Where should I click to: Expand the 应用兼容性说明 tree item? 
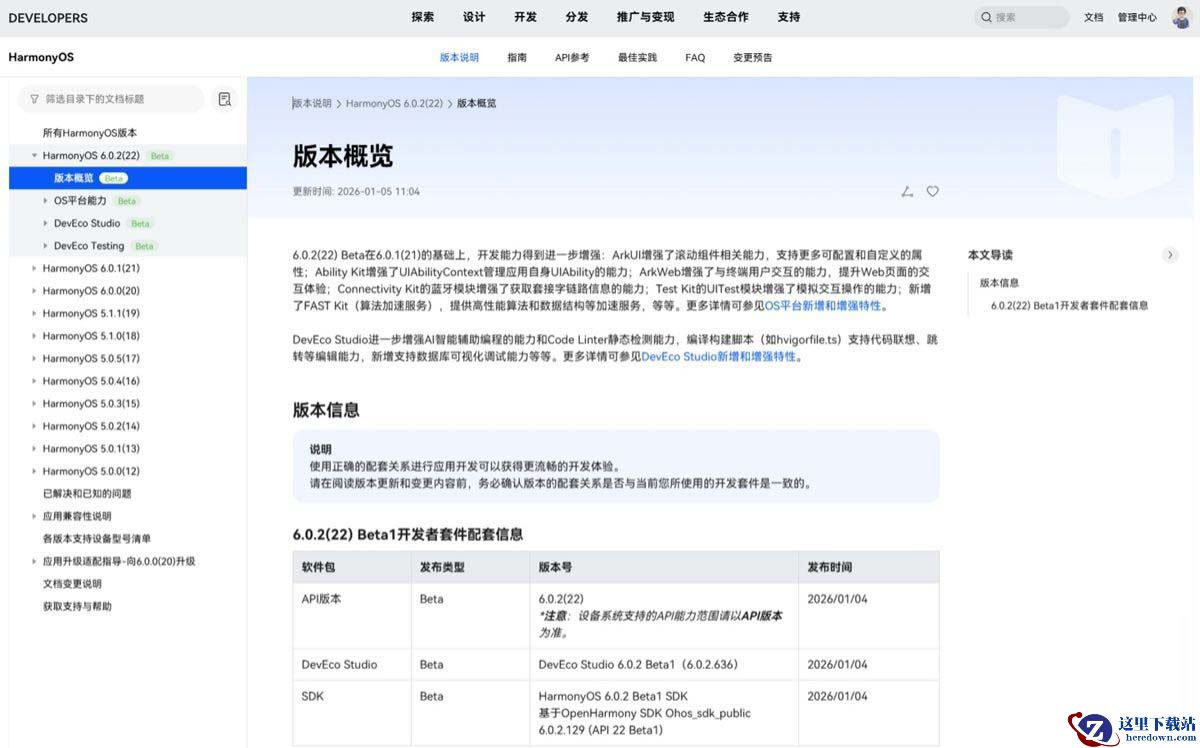[x=34, y=516]
